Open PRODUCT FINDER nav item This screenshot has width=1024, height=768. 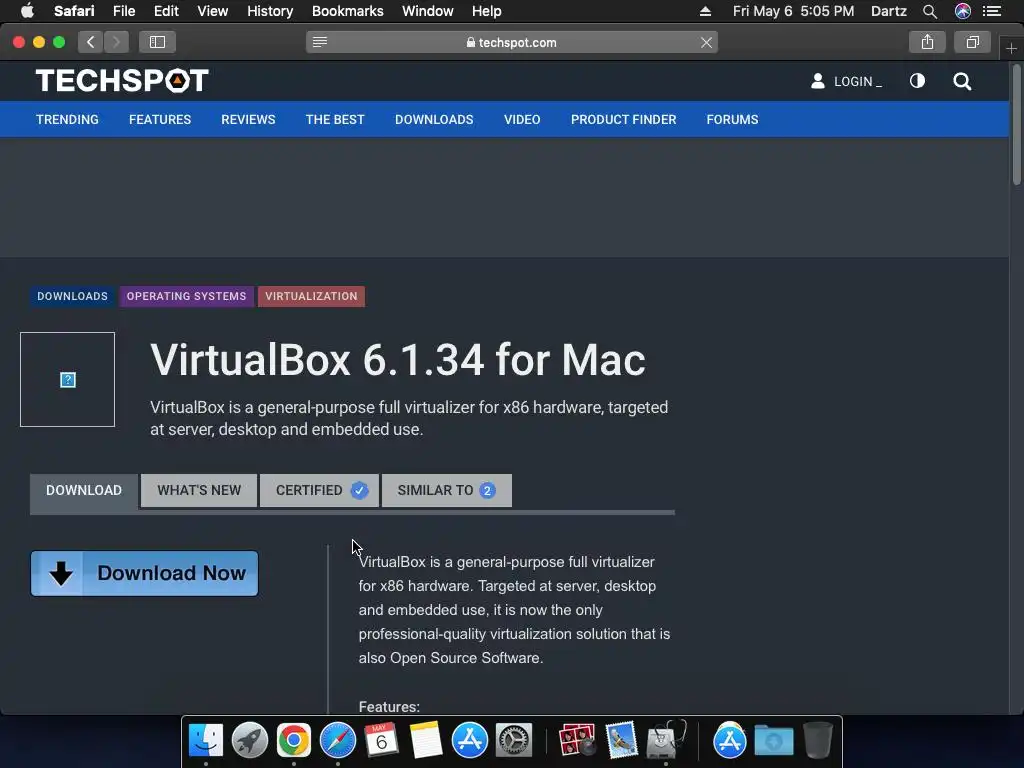pyautogui.click(x=624, y=120)
